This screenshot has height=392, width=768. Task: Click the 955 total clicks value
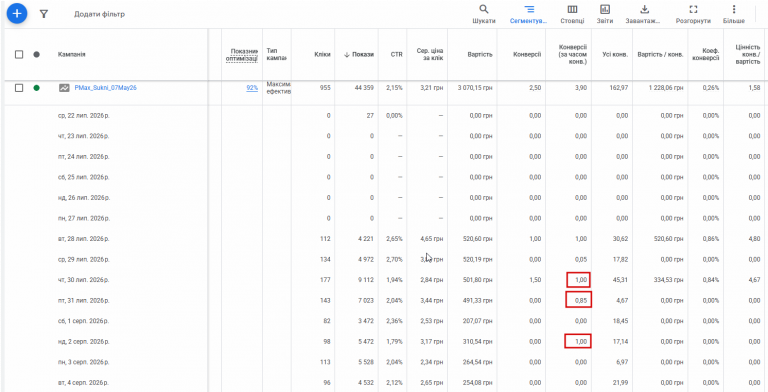[x=325, y=88]
